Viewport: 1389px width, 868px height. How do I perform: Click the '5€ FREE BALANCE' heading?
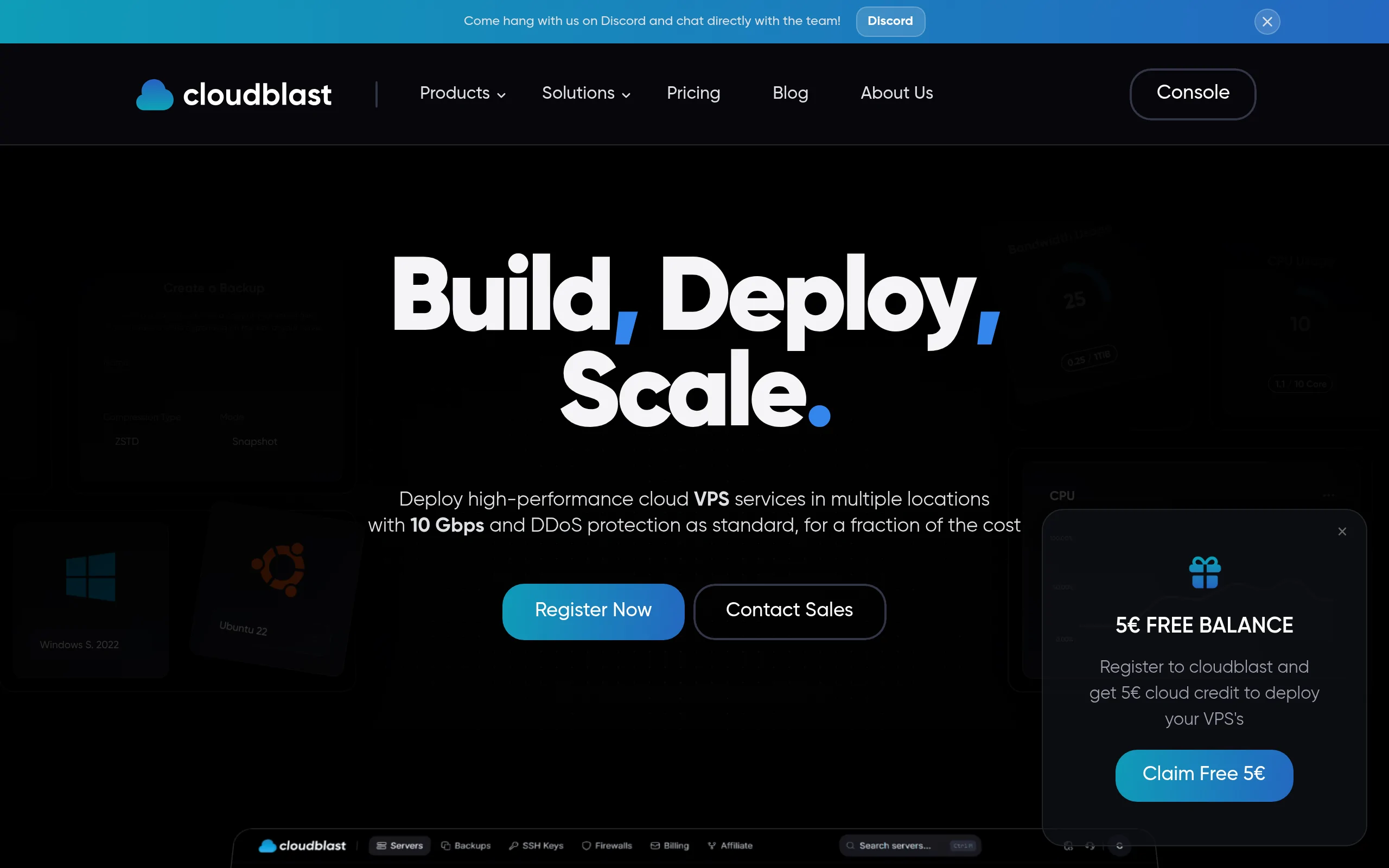(1204, 625)
